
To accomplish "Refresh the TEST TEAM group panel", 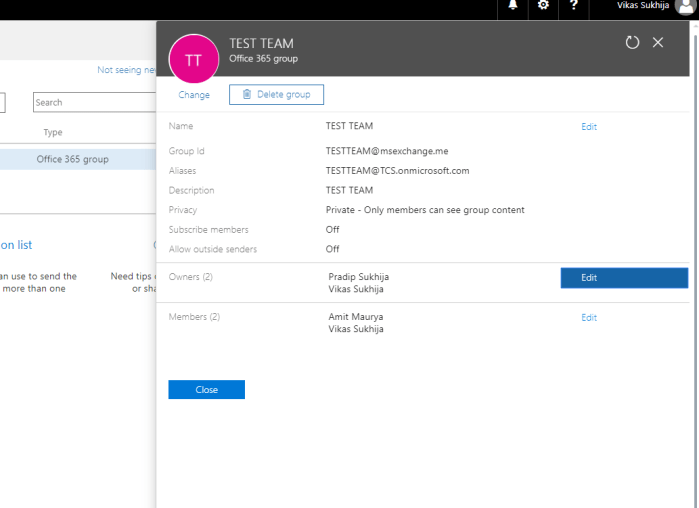I will pyautogui.click(x=632, y=43).
